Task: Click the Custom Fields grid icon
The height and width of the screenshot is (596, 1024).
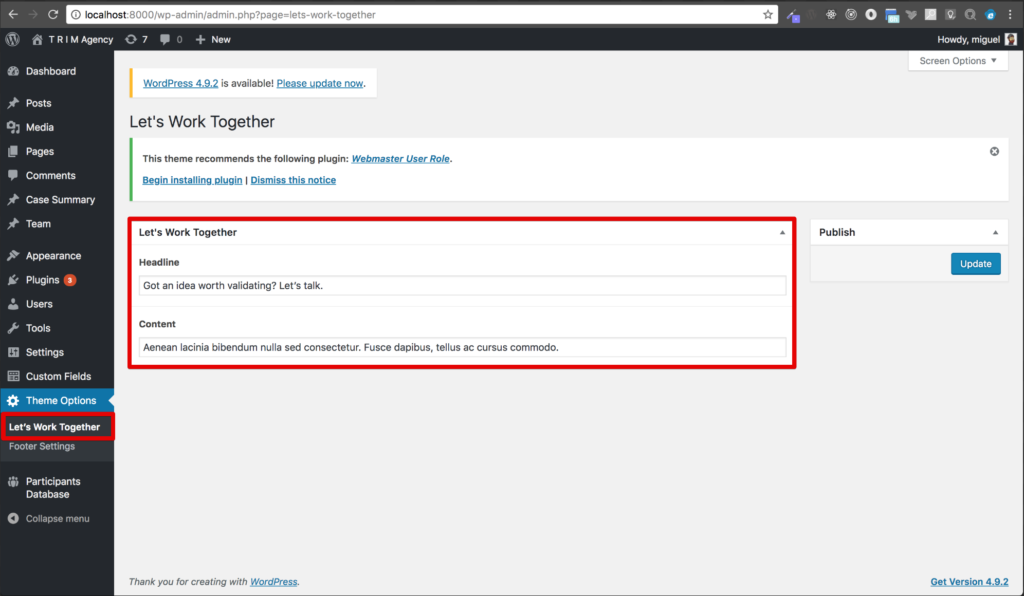Action: pyautogui.click(x=13, y=377)
